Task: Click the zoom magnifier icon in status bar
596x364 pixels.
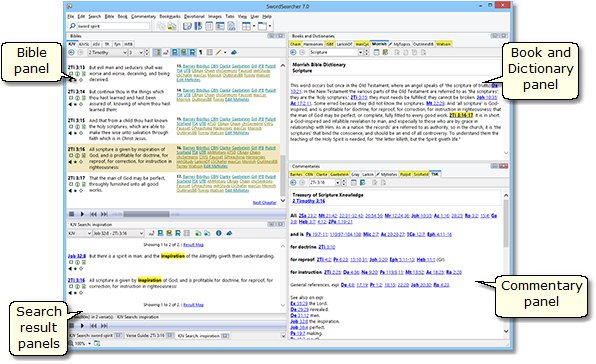Action: (x=71, y=343)
